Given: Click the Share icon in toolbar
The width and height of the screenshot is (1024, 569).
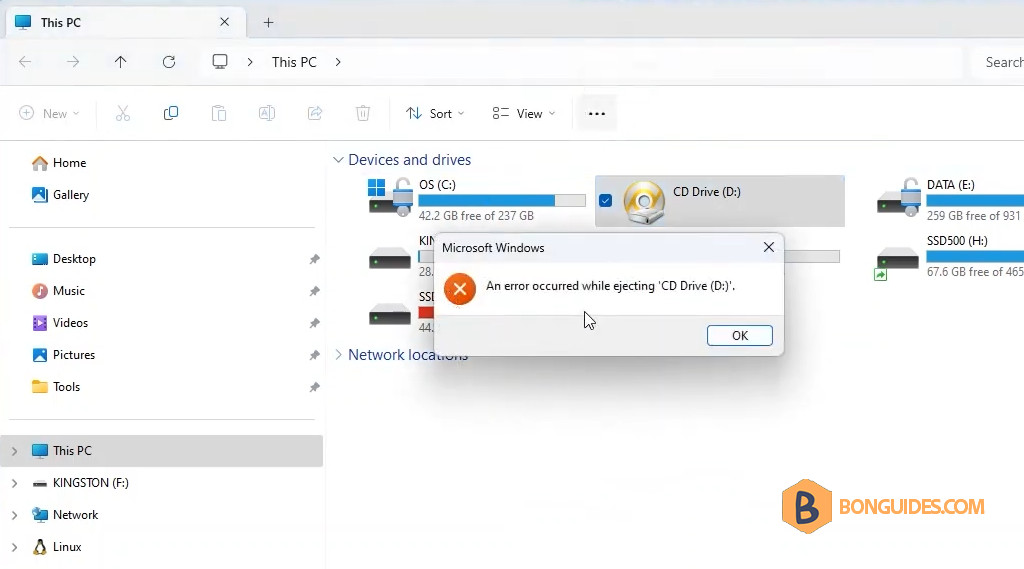Looking at the screenshot, I should (x=315, y=114).
